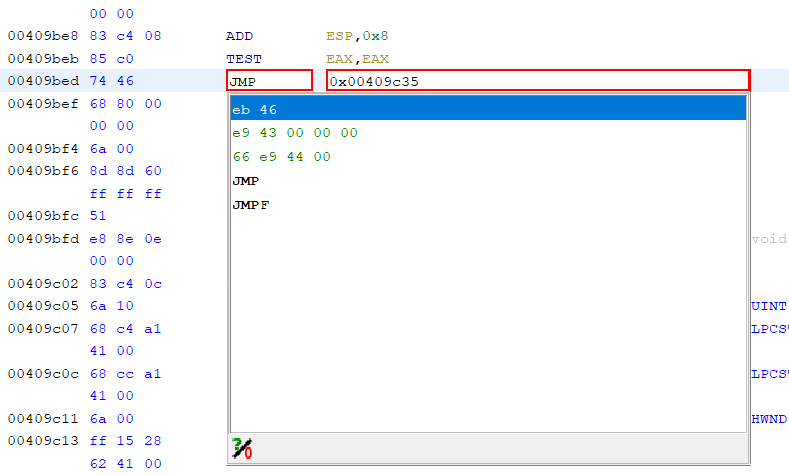789x475 pixels.
Task: Toggle the undefined-bits filter icon below suggestions
Action: 241,448
